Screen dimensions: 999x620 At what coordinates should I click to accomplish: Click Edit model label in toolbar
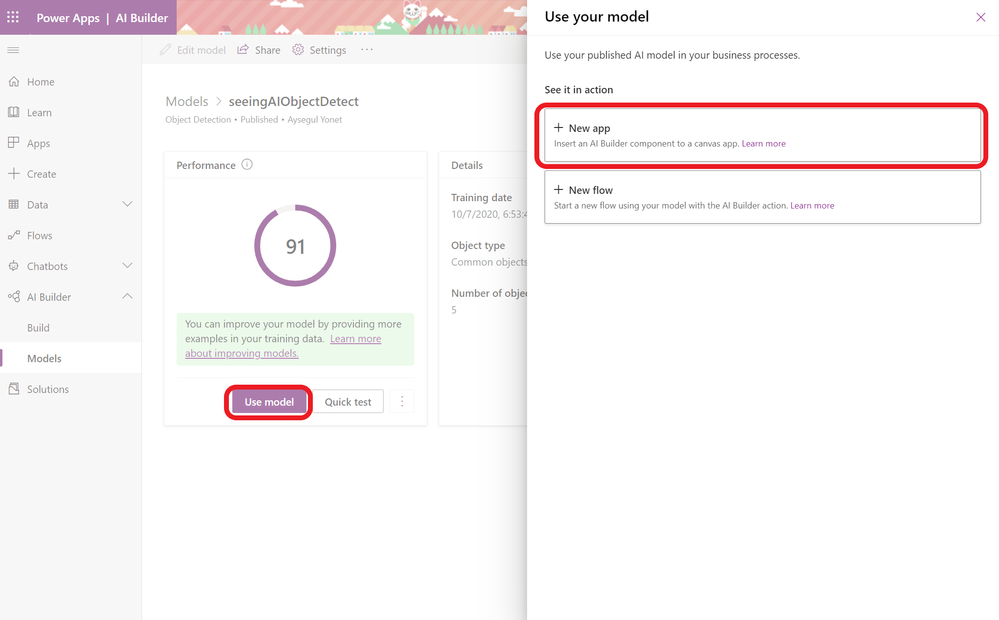click(x=201, y=50)
